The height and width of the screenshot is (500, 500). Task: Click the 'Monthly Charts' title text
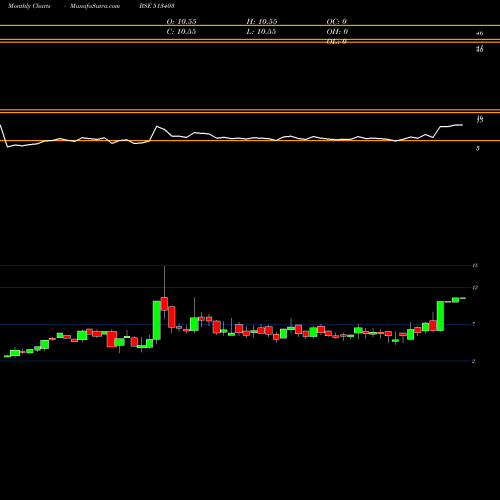29,6
